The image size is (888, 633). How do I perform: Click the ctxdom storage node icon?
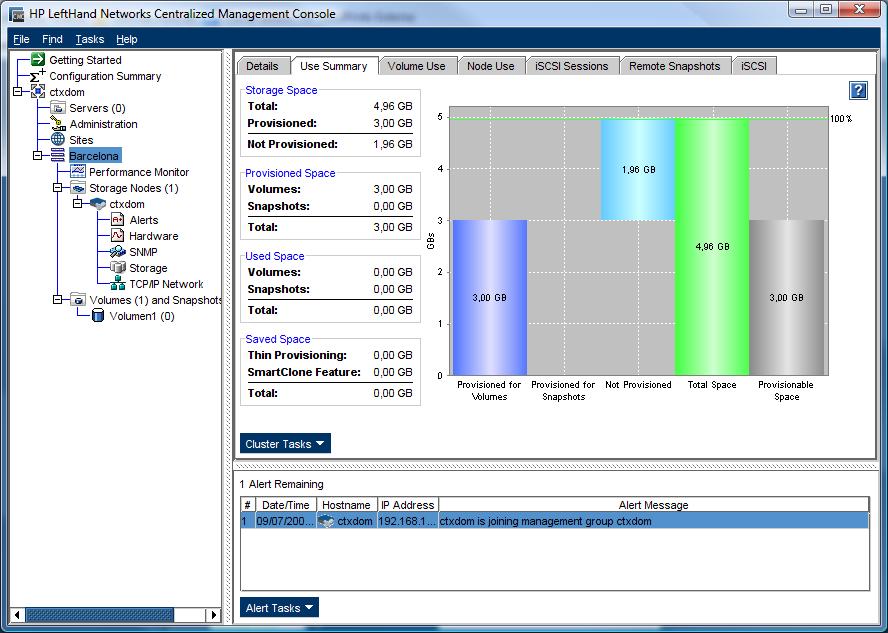tap(98, 203)
